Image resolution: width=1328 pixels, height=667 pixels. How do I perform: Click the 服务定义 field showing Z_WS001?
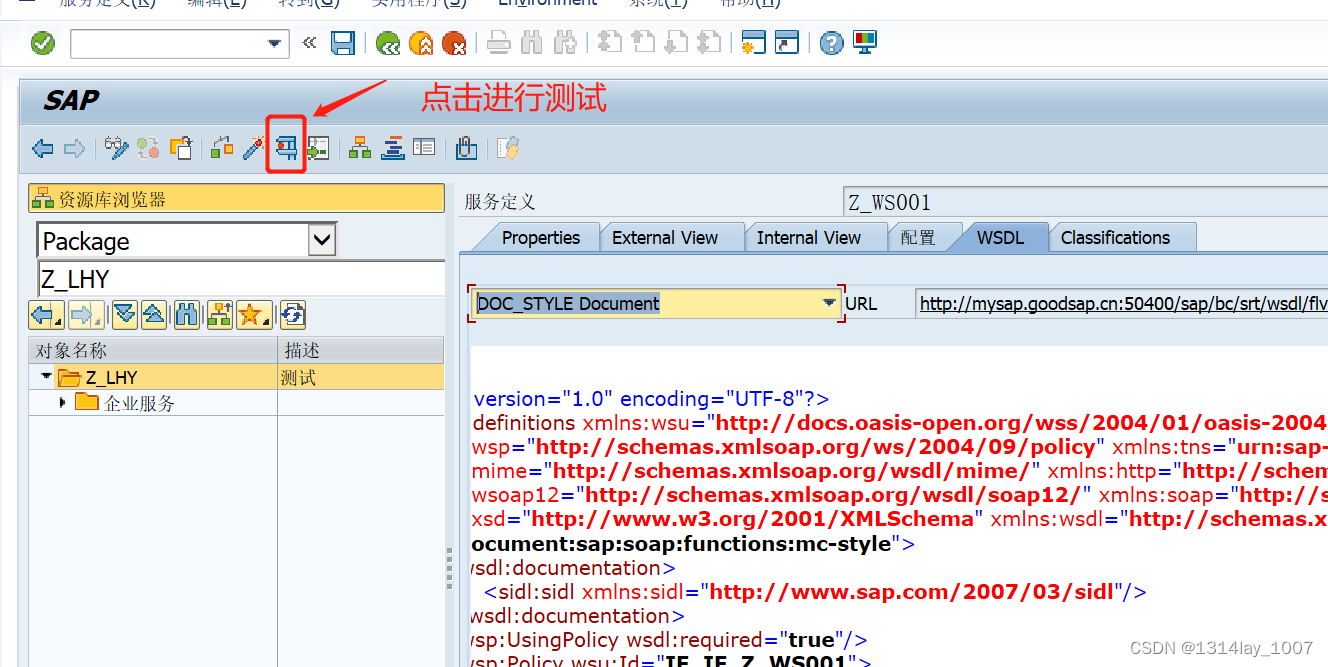click(x=1086, y=202)
